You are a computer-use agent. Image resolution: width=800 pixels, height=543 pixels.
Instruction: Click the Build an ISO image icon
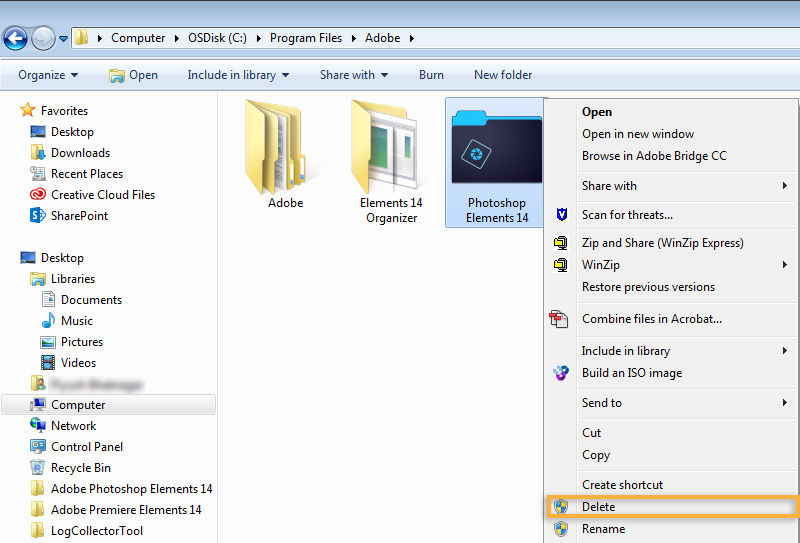561,373
